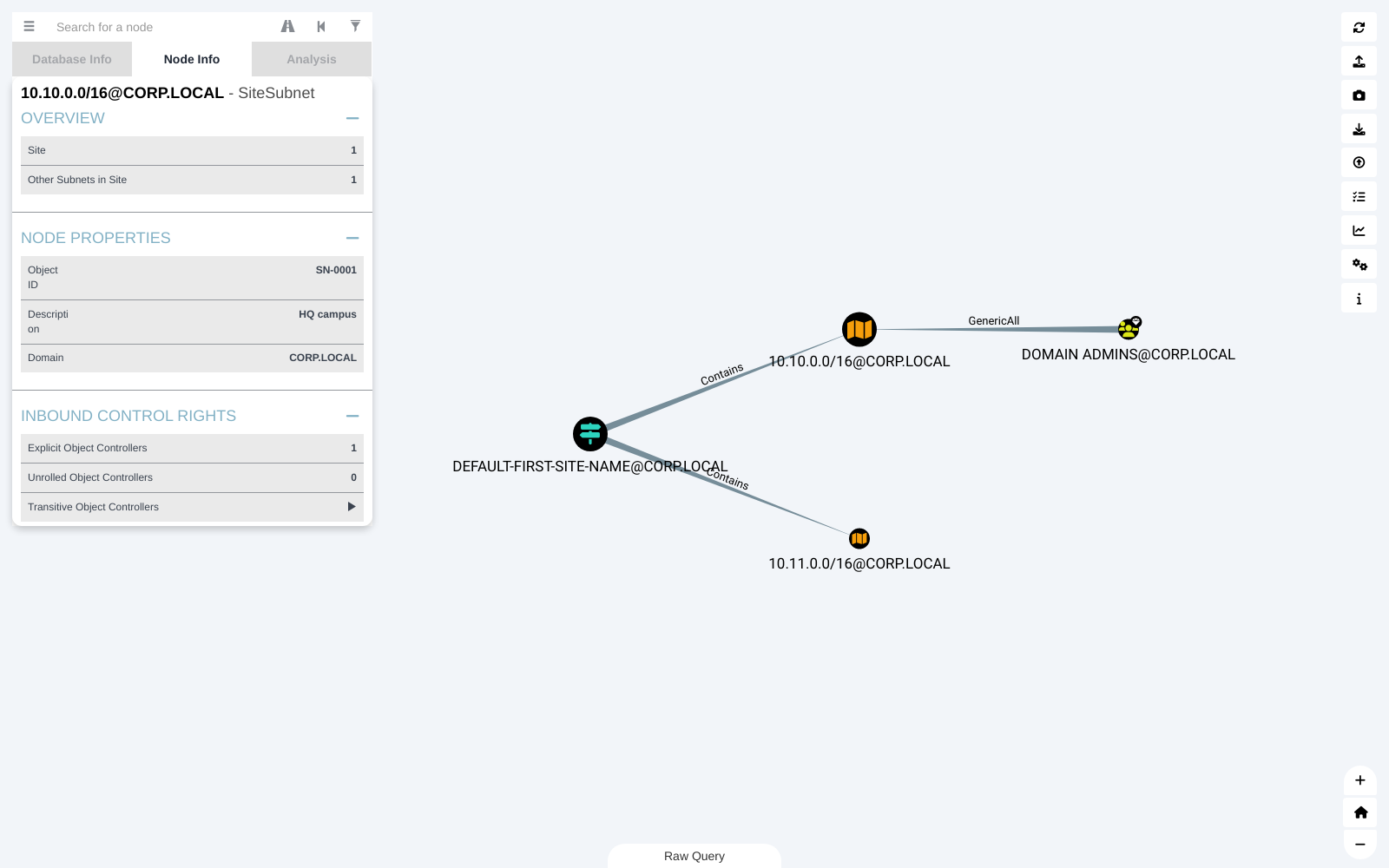Click the import graph download icon
Screen dimensions: 1389x868
[x=1359, y=129]
